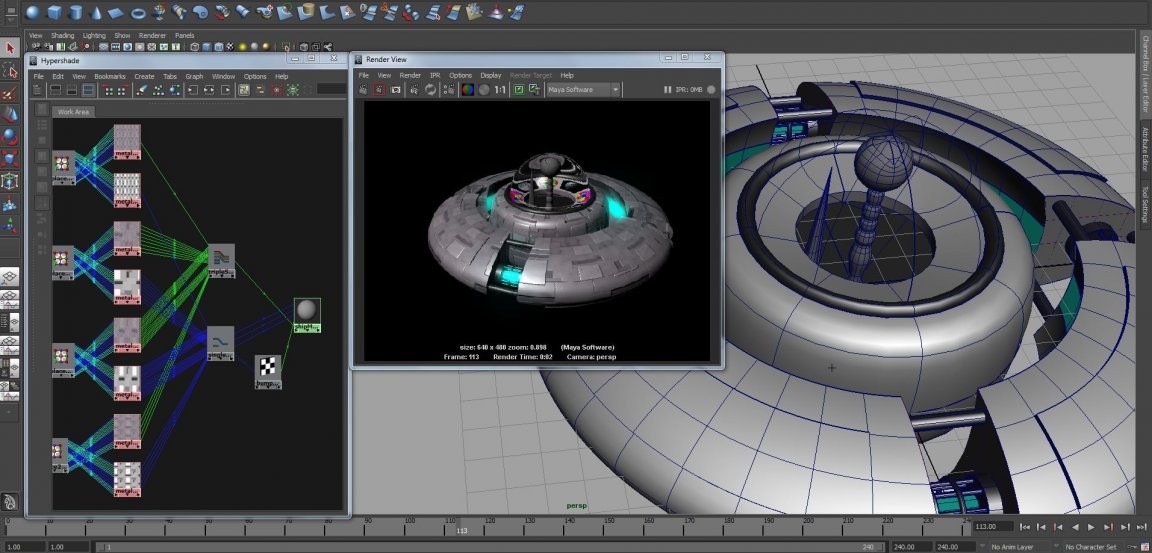Create a polygon torus from the shelf
Viewport: 1152px width, 553px height.
(x=139, y=13)
